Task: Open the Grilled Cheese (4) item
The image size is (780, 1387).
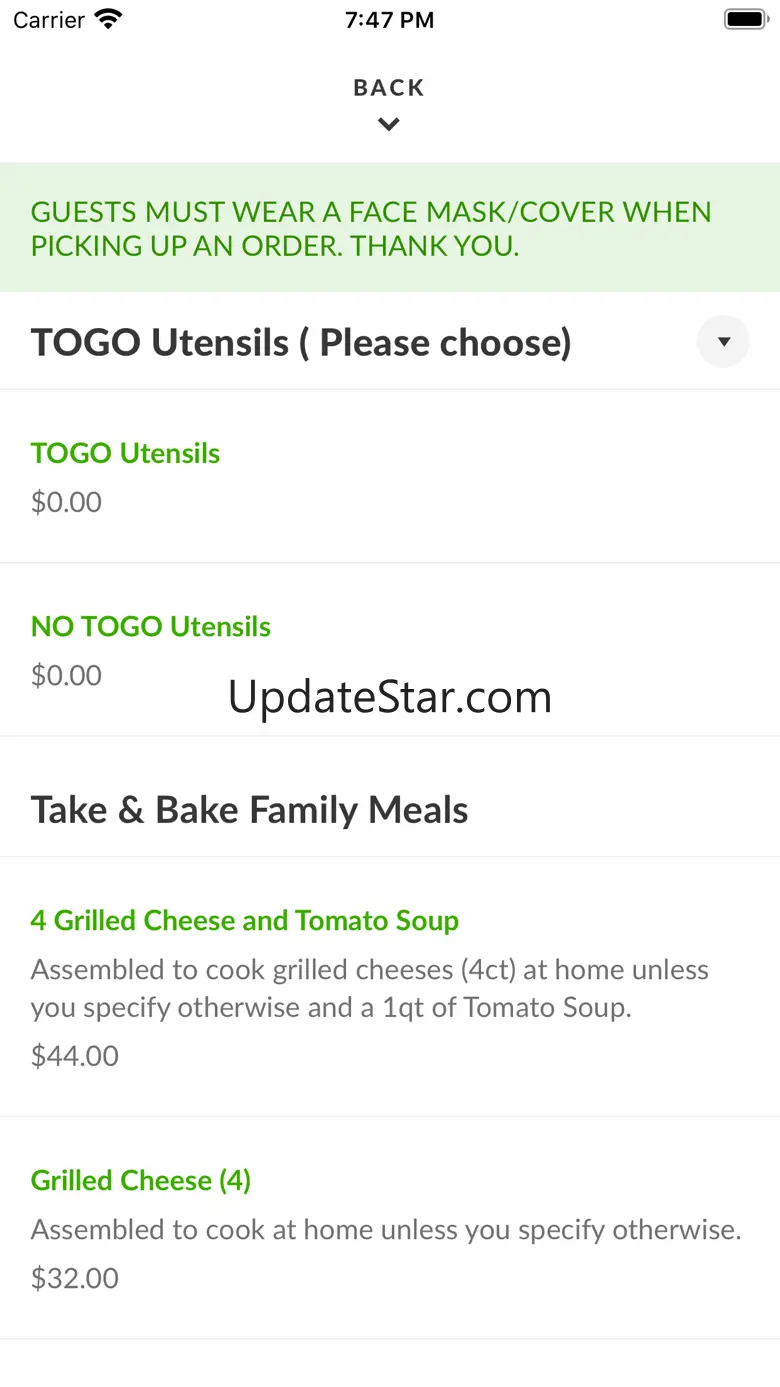Action: 141,1180
